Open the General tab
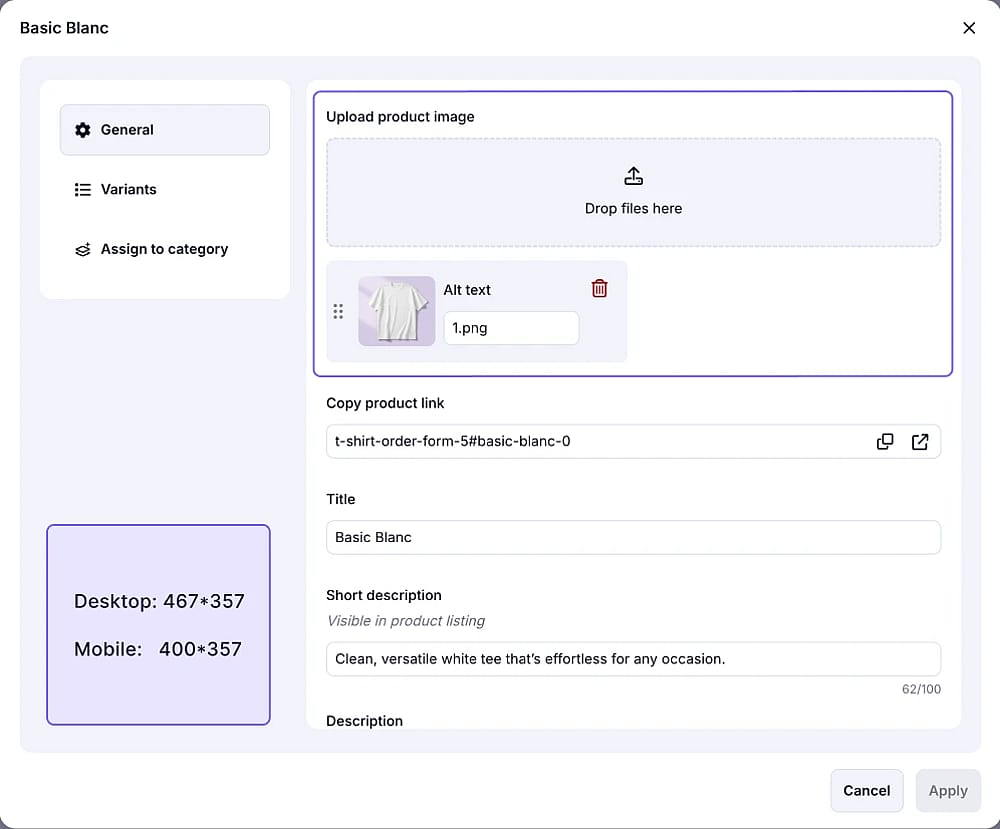The image size is (1000, 829). pyautogui.click(x=165, y=130)
